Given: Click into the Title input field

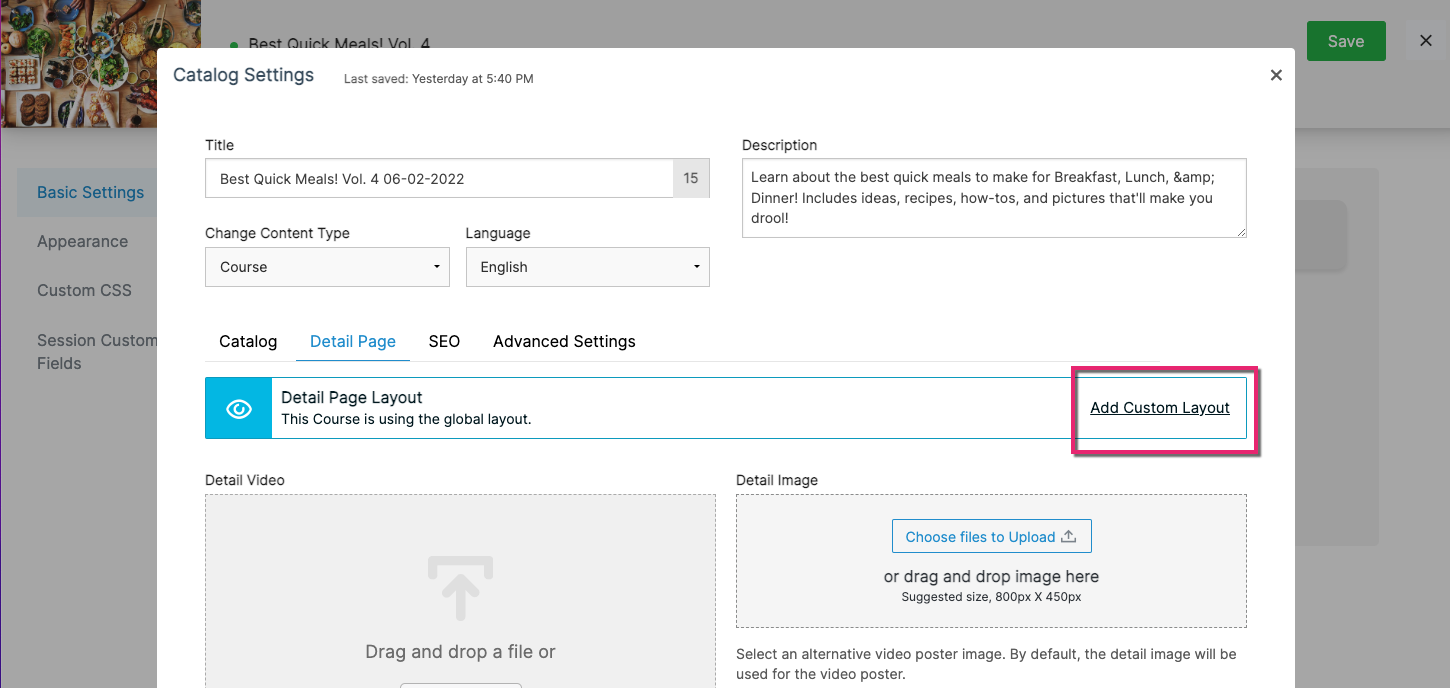Looking at the screenshot, I should click(x=440, y=179).
